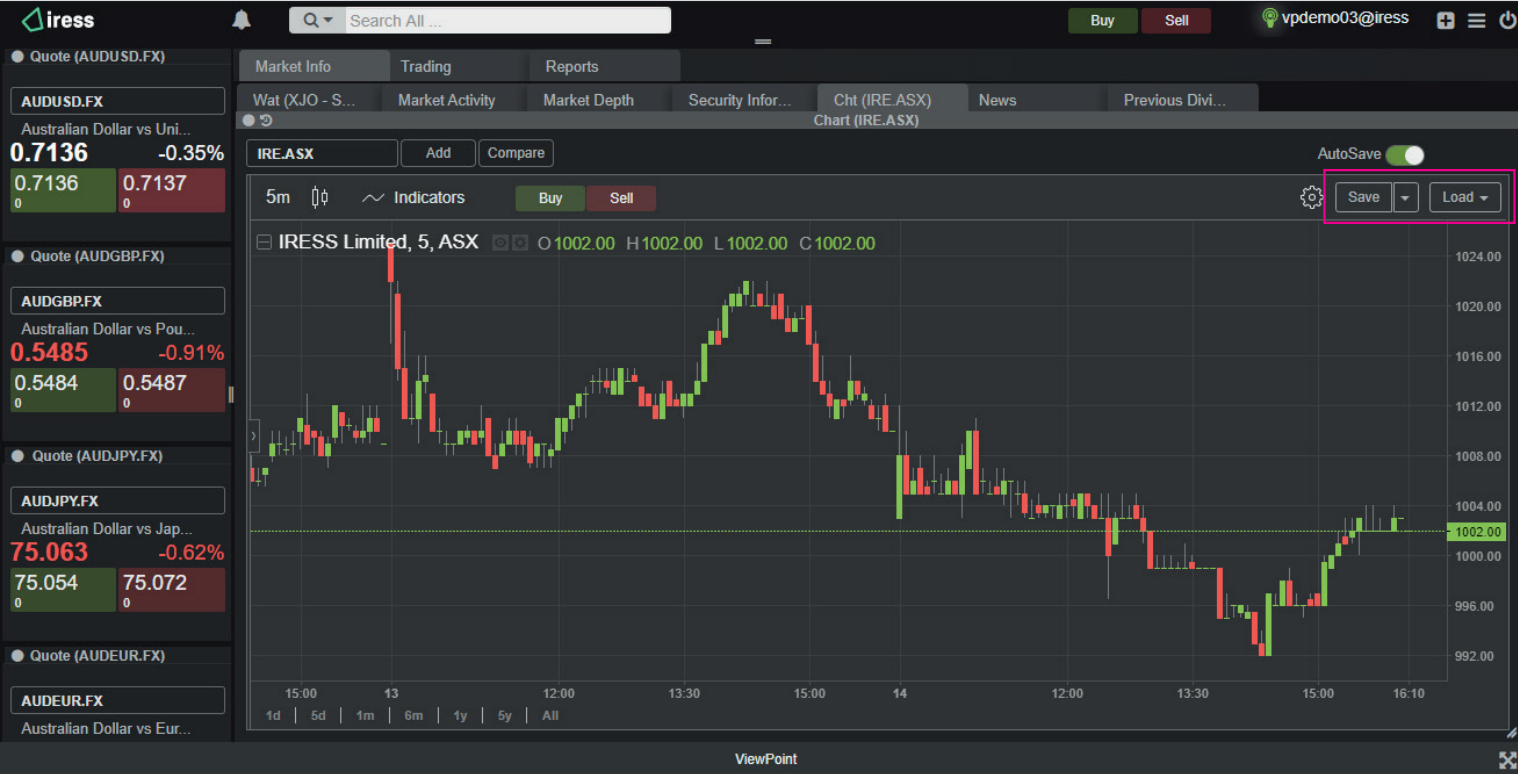Click the AUDUSD quote panel link dot
The height and width of the screenshot is (774, 1518).
click(17, 57)
